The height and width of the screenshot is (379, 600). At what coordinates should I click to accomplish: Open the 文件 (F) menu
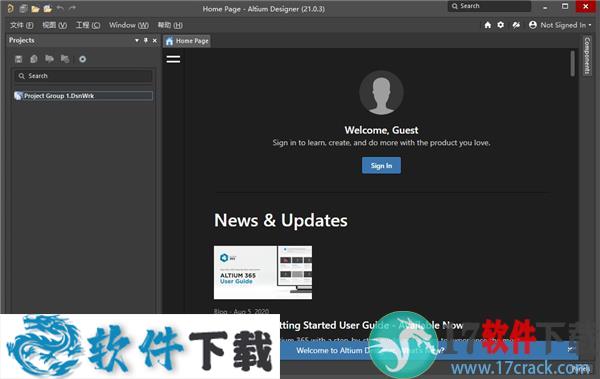point(21,25)
